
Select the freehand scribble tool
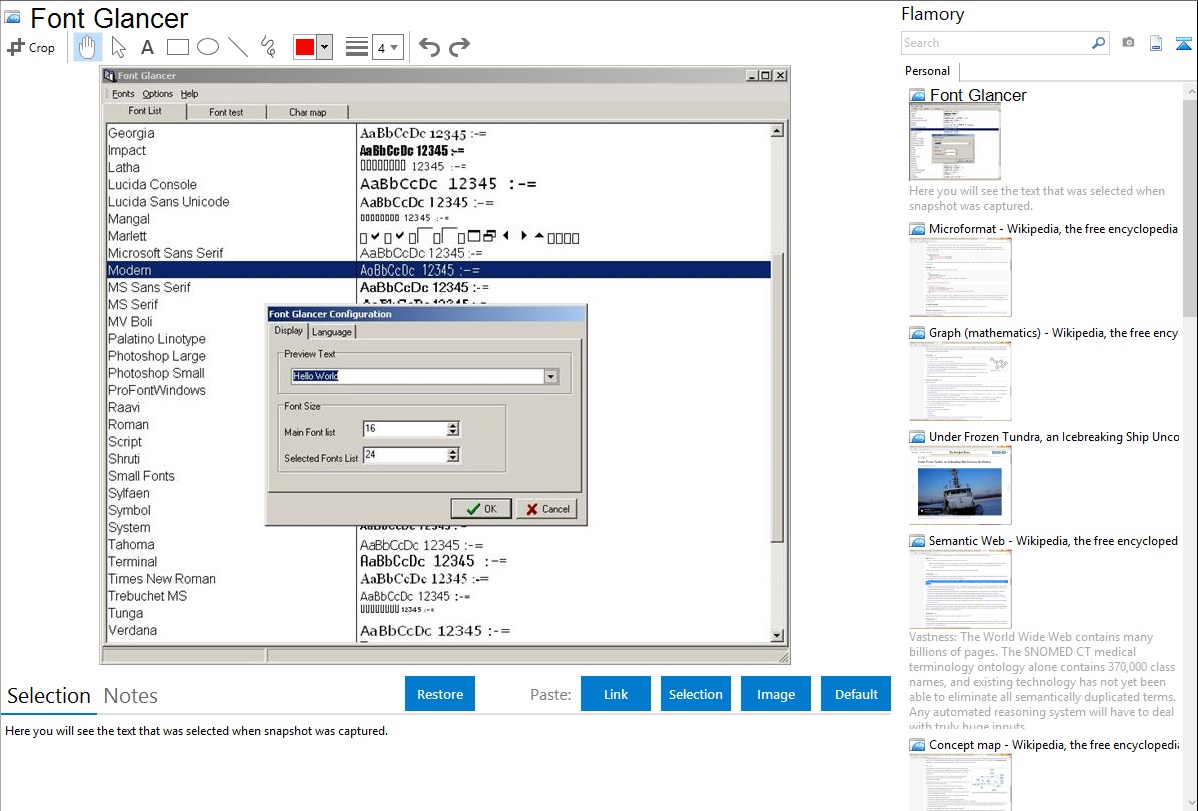pos(268,47)
